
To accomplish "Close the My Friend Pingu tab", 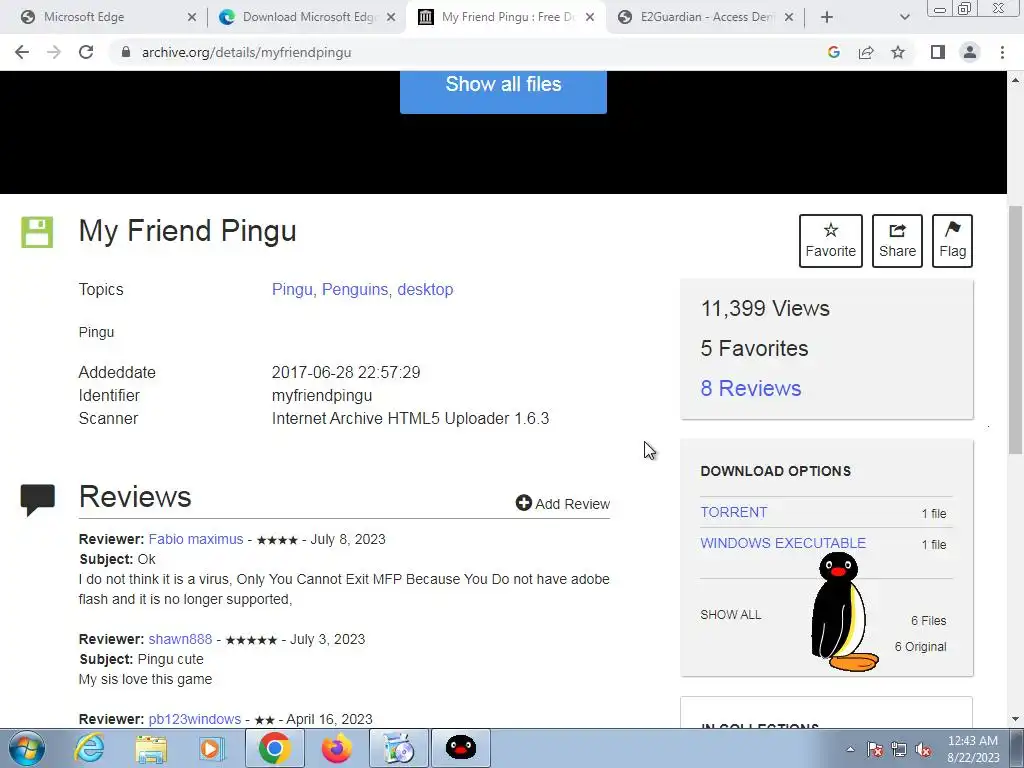I will click(590, 17).
